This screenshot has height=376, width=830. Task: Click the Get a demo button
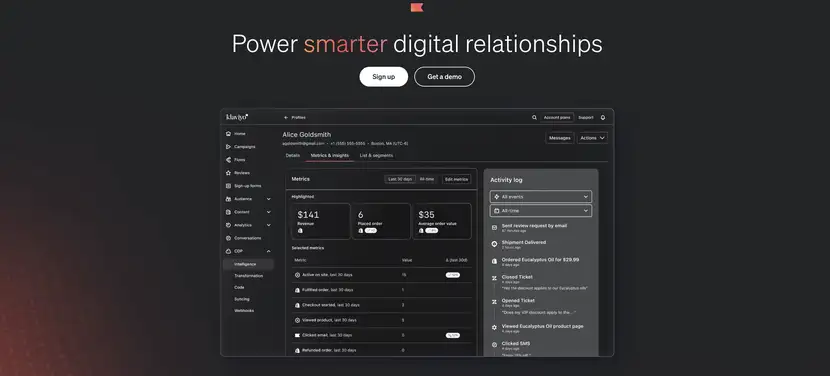tap(444, 77)
